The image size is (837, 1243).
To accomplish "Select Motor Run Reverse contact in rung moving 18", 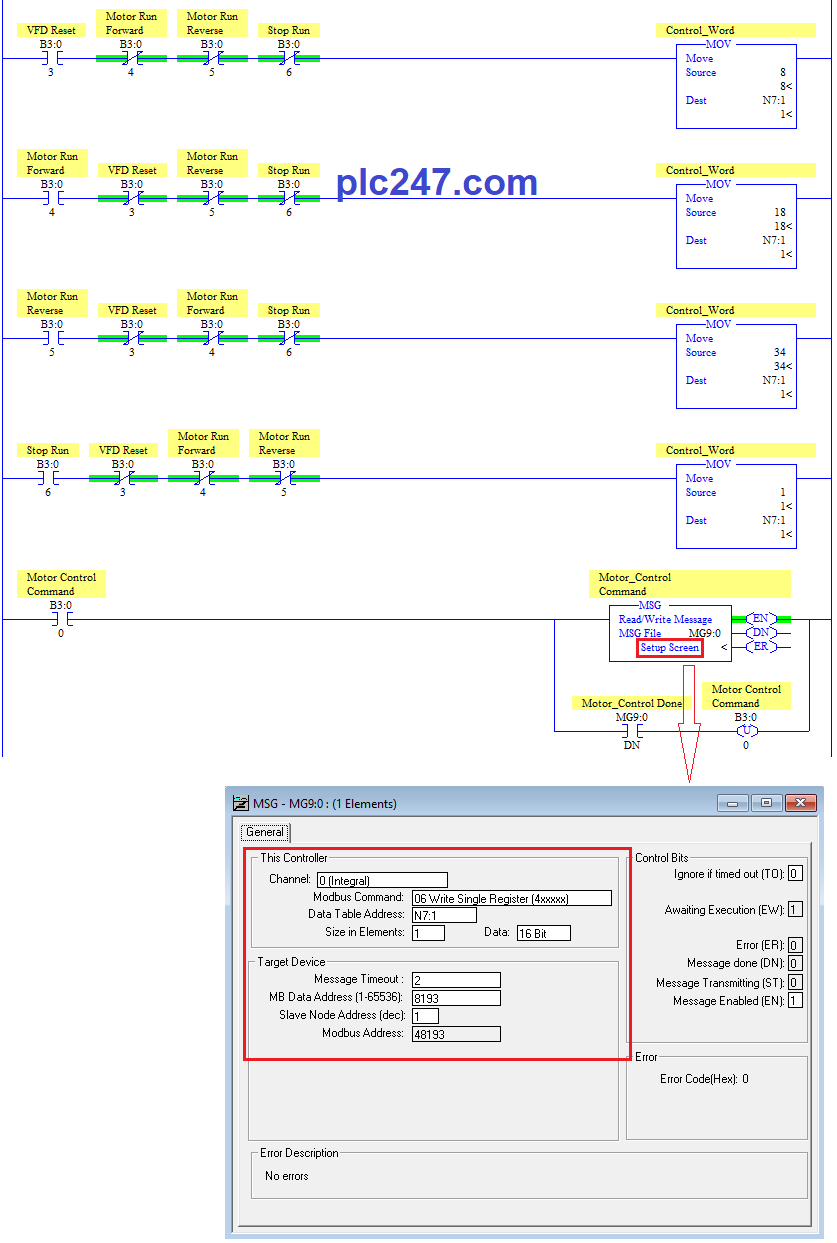I will click(x=211, y=198).
